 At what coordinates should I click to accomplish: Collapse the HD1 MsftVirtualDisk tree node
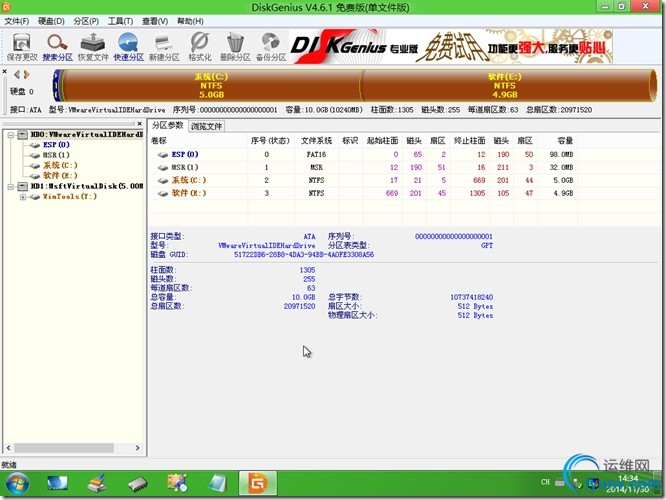click(x=11, y=186)
